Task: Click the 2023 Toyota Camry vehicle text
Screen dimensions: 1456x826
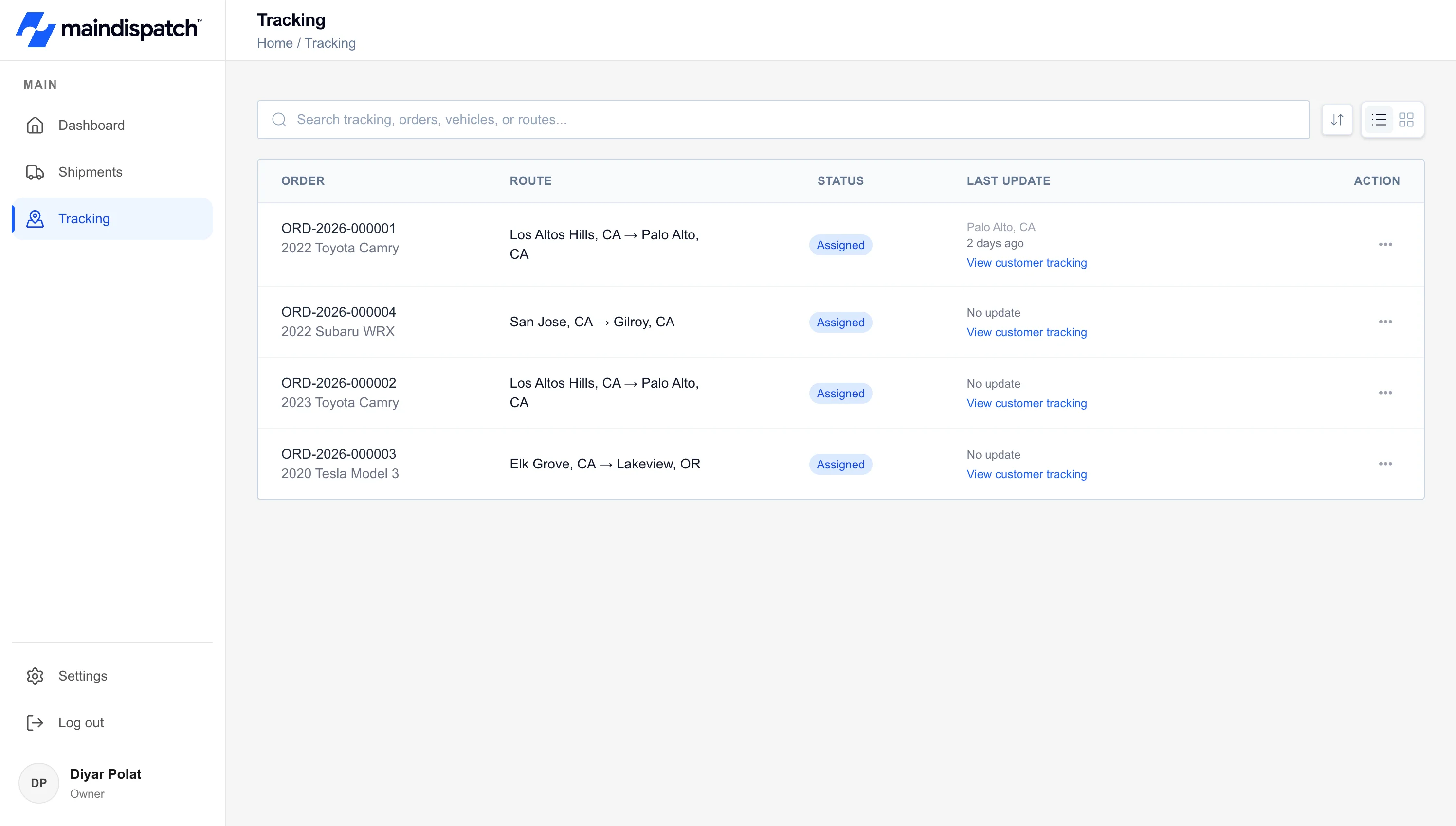Action: [x=340, y=402]
